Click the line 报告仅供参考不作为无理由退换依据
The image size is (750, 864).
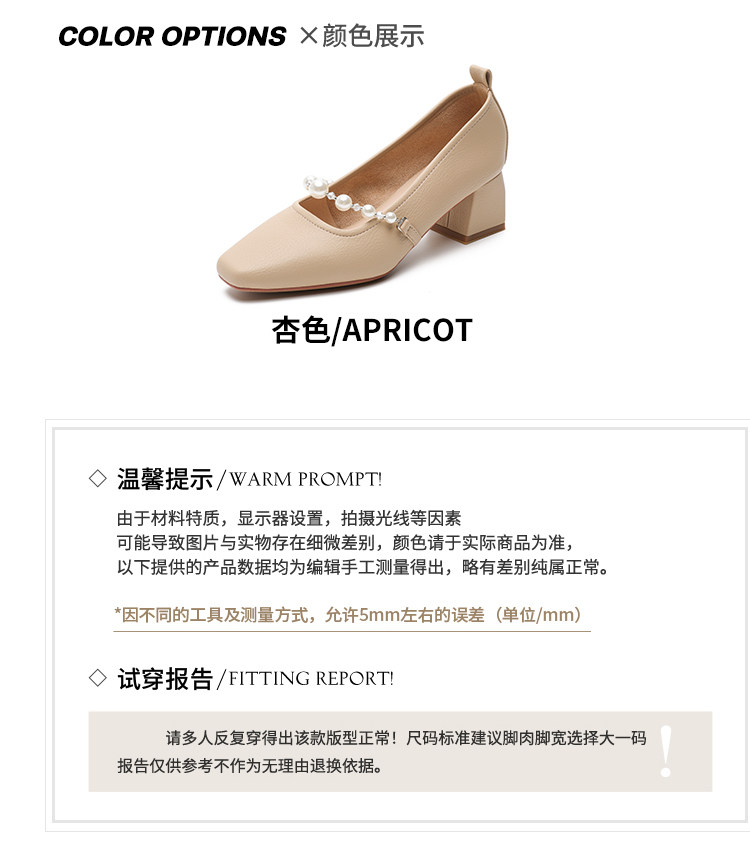250,766
